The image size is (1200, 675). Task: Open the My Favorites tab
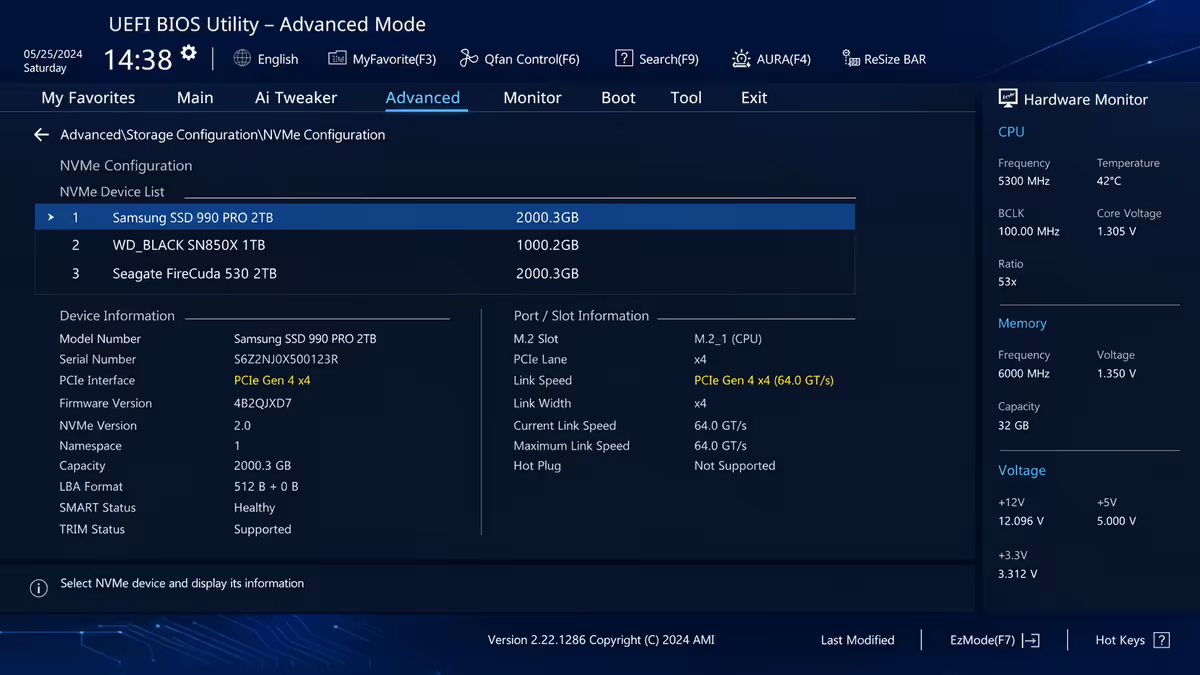[x=88, y=97]
